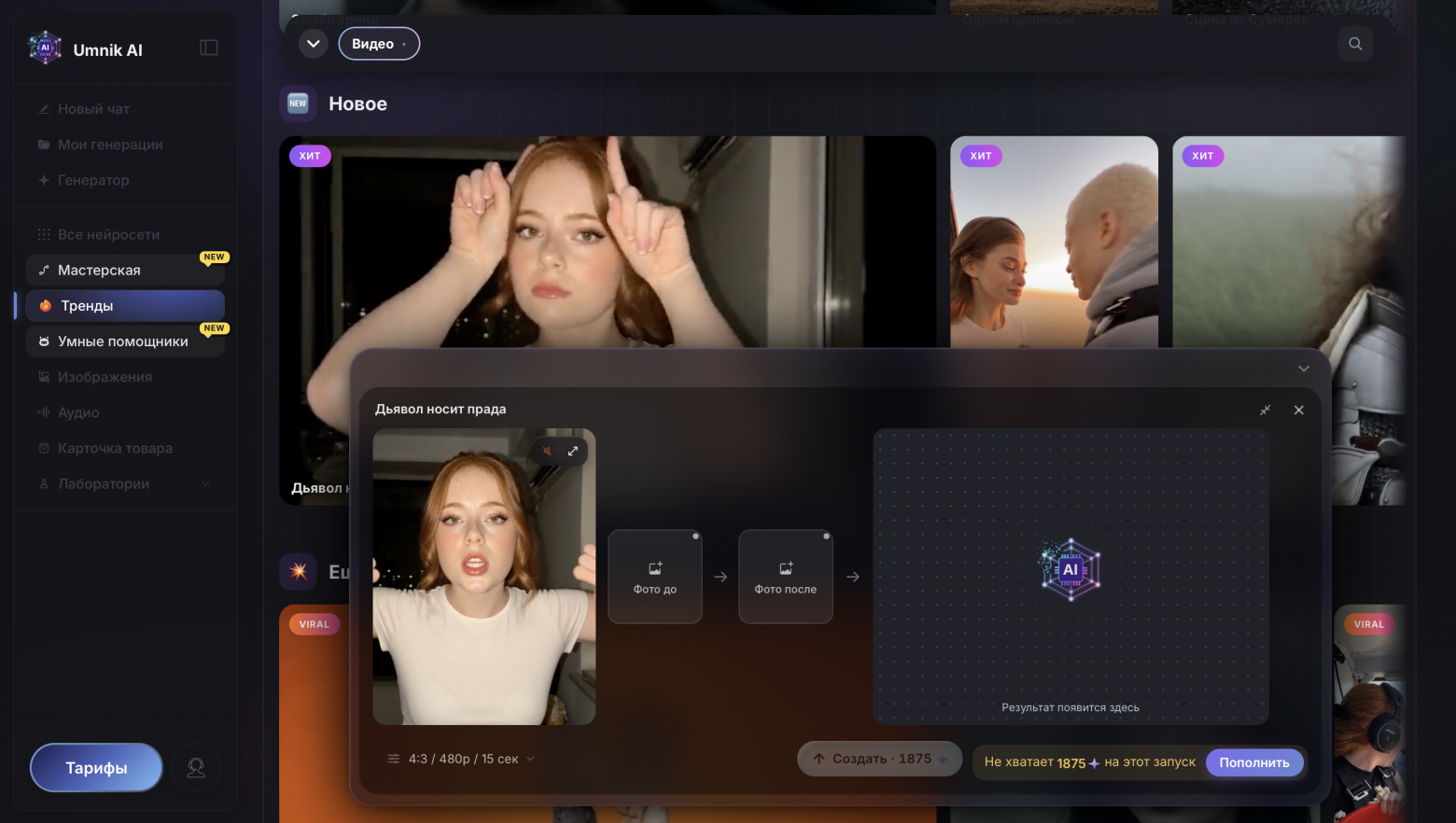The height and width of the screenshot is (823, 1456).
Task: Open Умные помощники section
Action: click(125, 341)
